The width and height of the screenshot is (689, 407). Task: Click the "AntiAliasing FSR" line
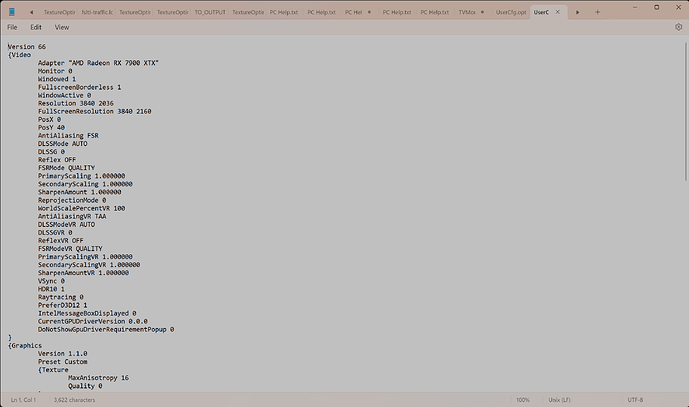[68, 135]
